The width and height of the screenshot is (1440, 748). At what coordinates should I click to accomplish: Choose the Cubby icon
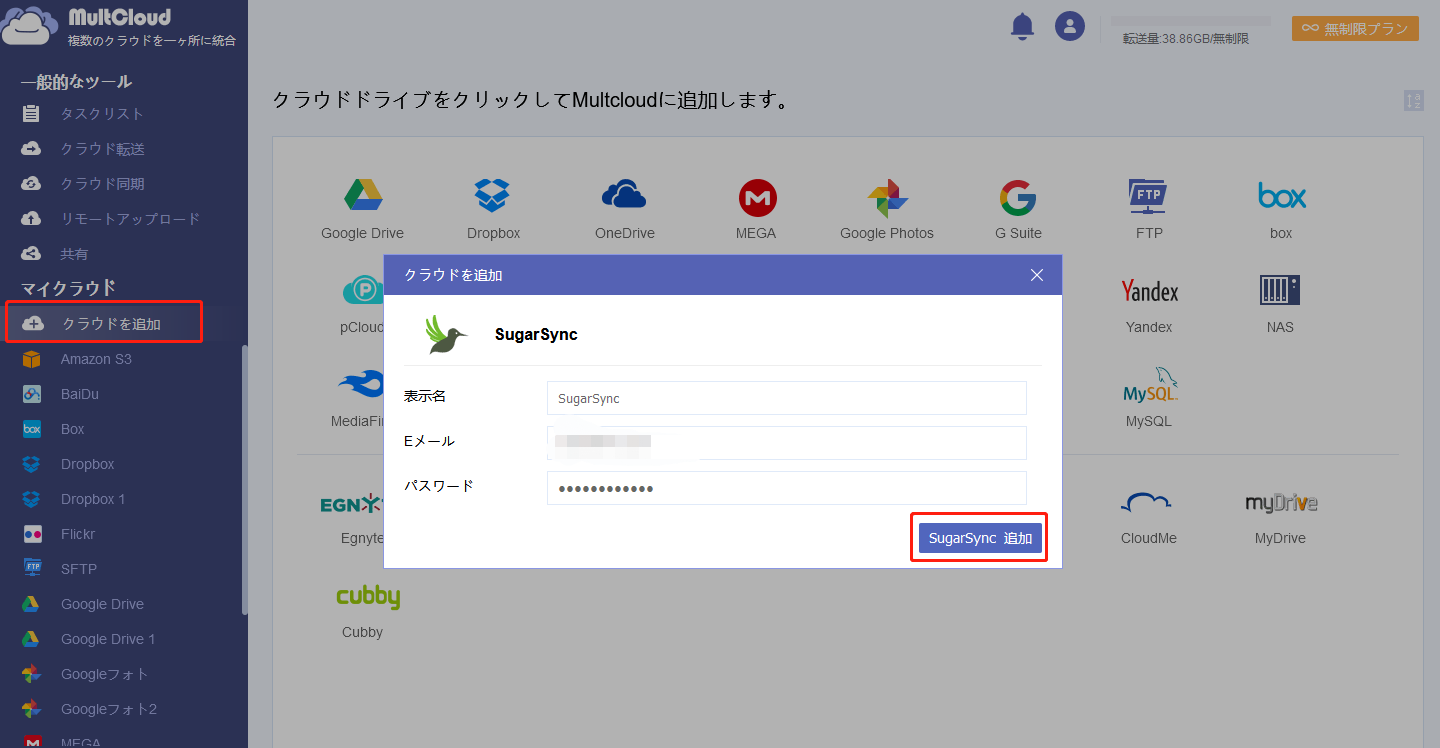[368, 596]
